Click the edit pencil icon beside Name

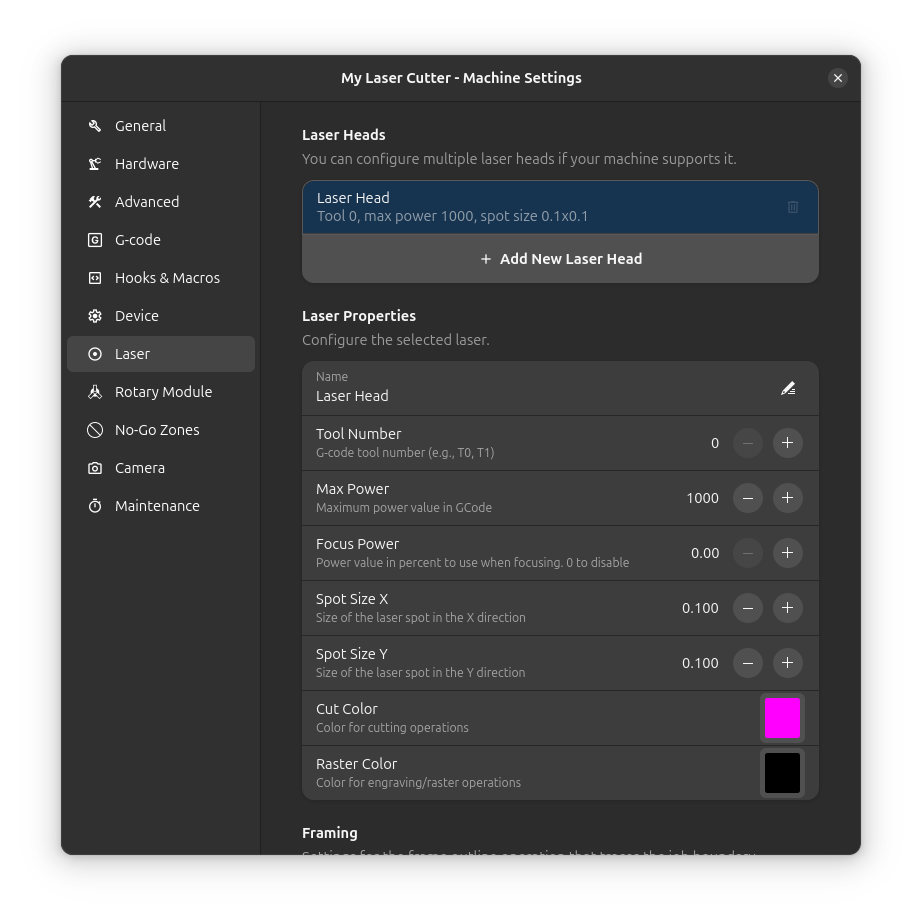(788, 388)
